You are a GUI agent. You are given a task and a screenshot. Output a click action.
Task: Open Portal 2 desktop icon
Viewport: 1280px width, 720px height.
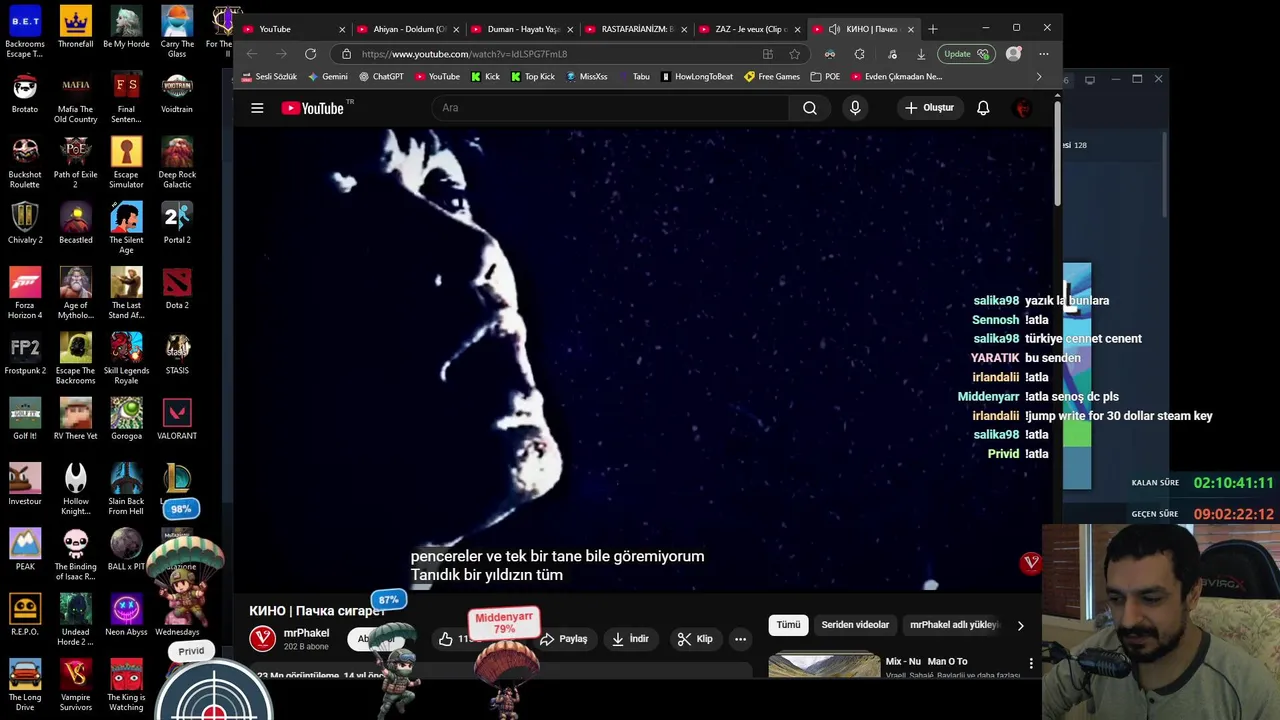click(x=177, y=223)
